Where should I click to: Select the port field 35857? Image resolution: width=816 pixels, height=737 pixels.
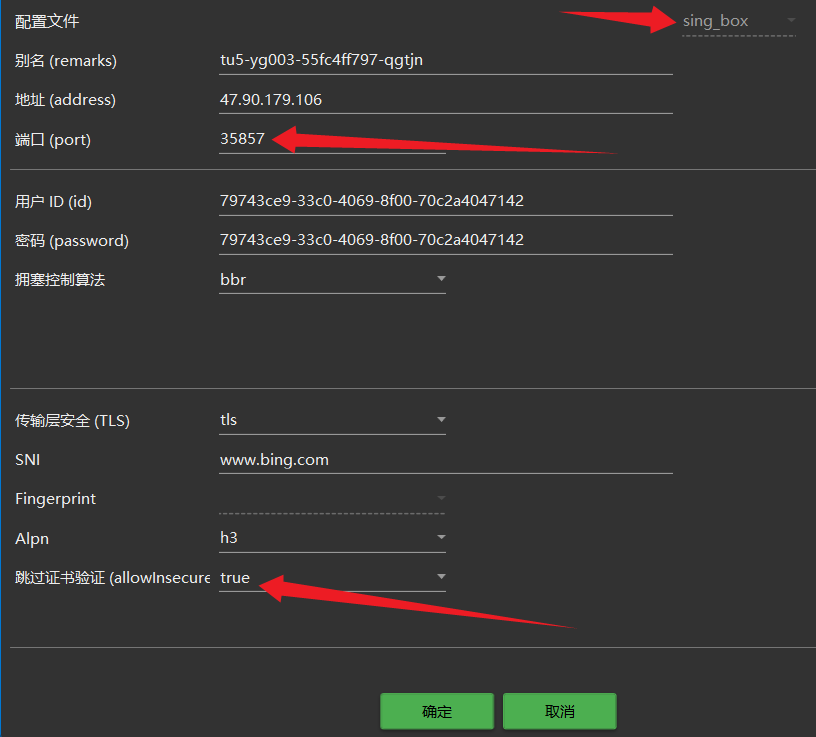tap(332, 139)
